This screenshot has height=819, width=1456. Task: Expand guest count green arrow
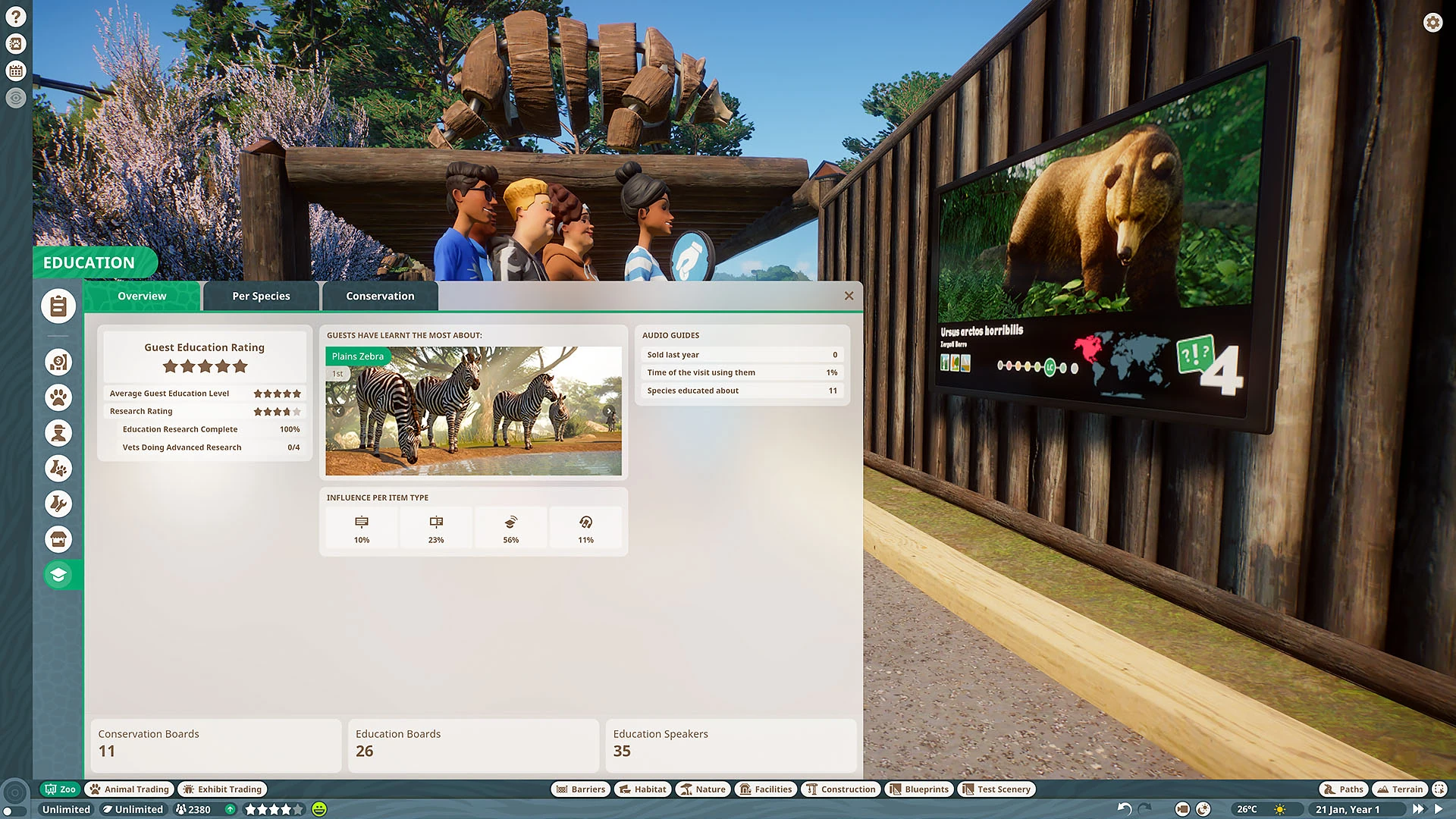230,809
